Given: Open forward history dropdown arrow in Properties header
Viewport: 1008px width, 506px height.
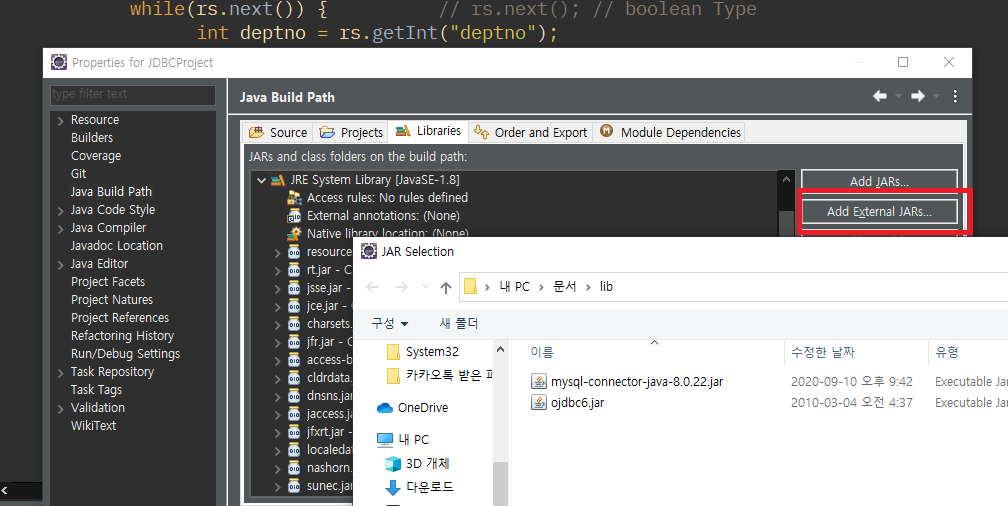Looking at the screenshot, I should (936, 96).
